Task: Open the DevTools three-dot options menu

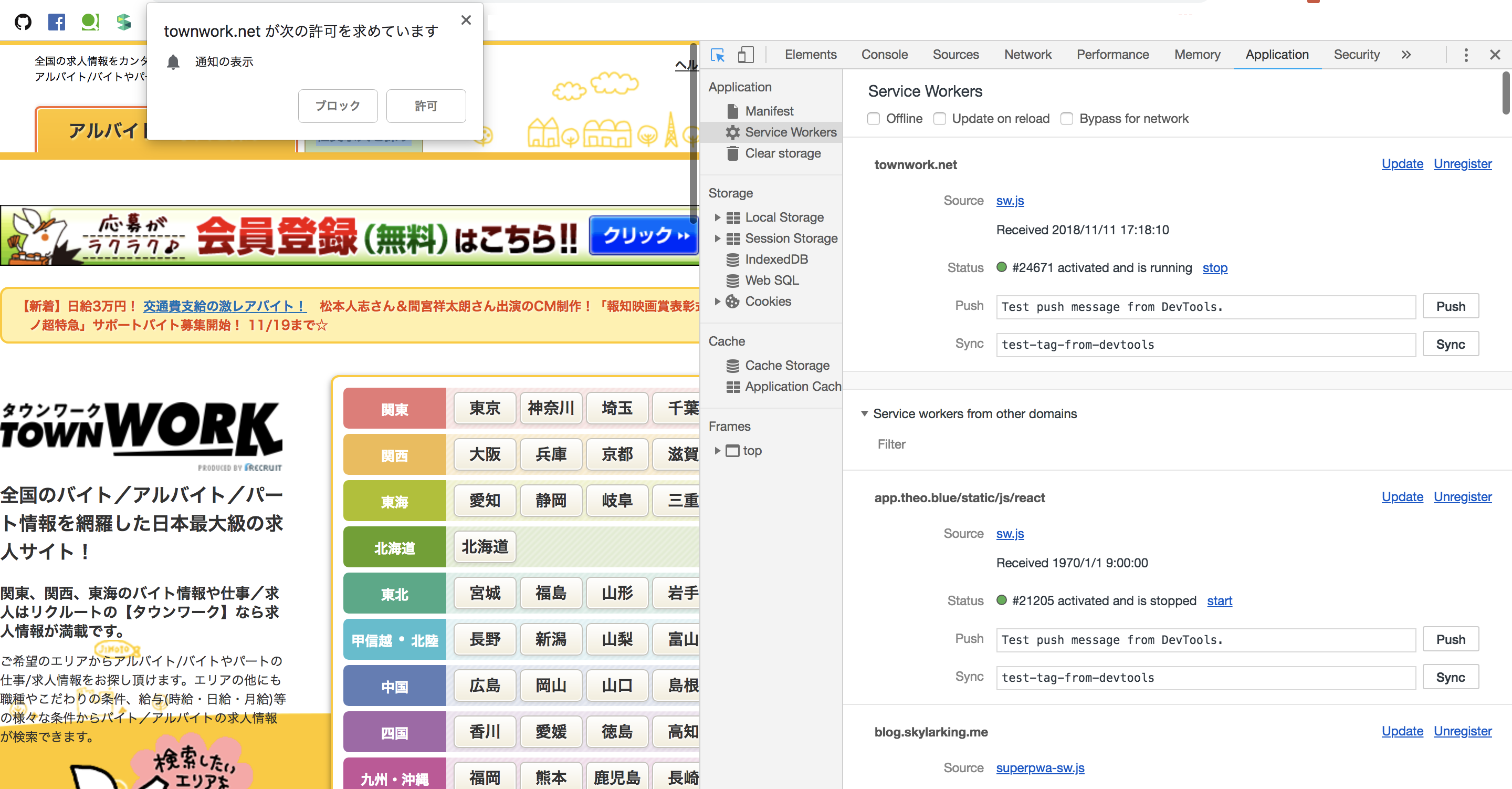Action: pos(1466,54)
